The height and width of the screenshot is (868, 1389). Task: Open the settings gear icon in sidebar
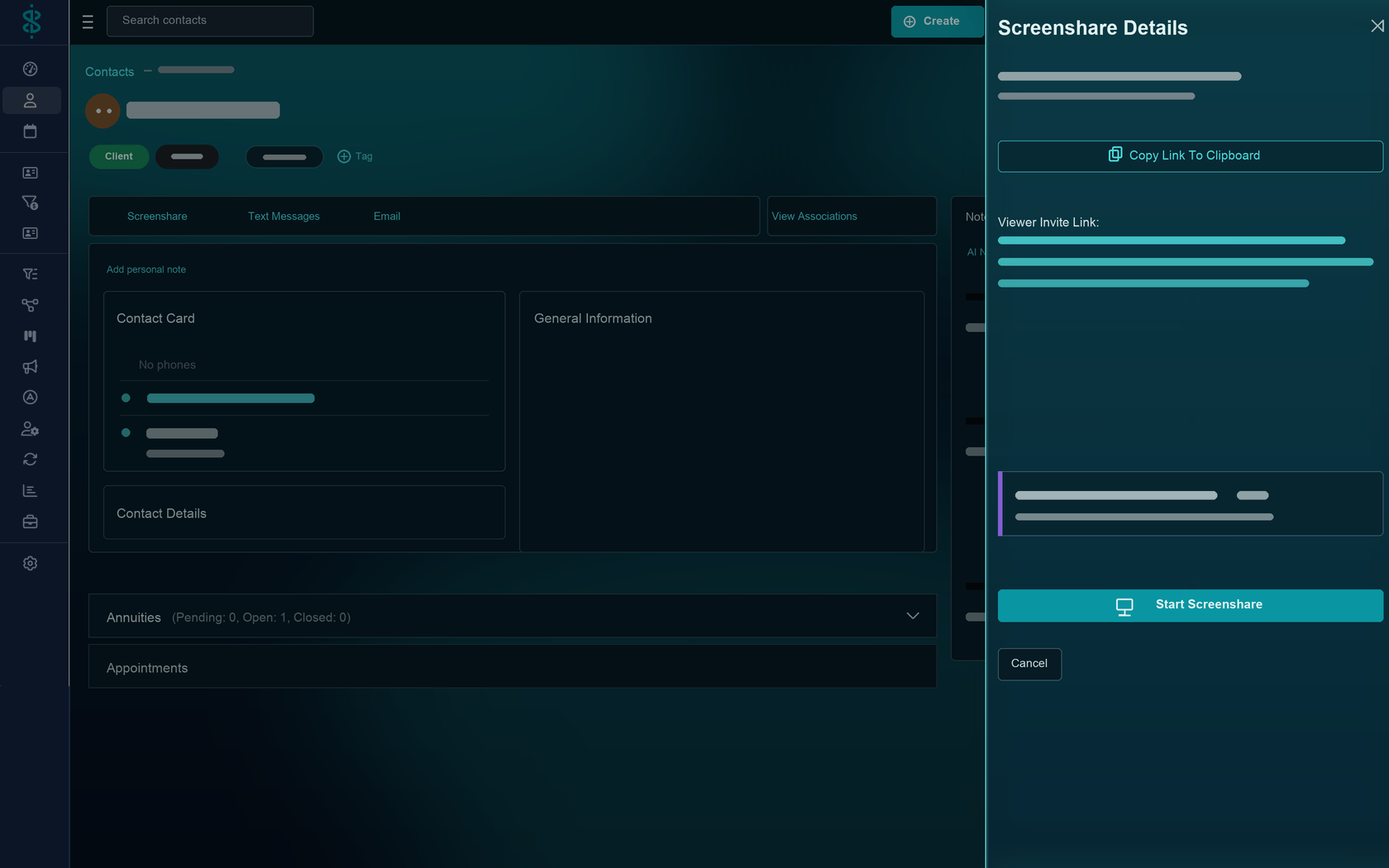click(30, 563)
